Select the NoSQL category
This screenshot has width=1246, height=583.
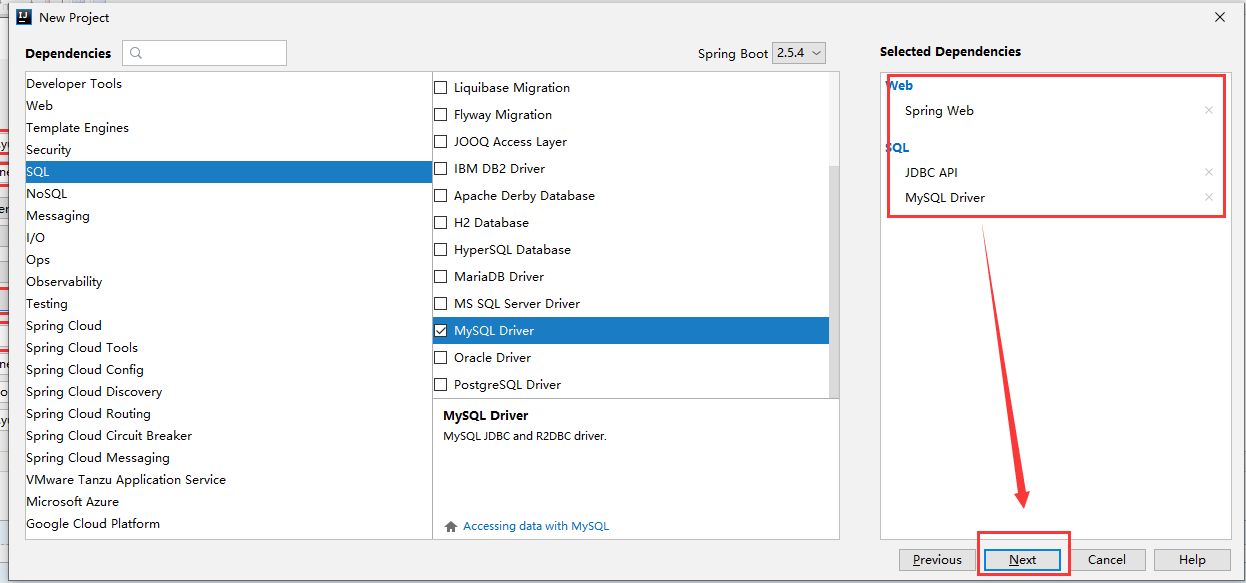pos(47,194)
